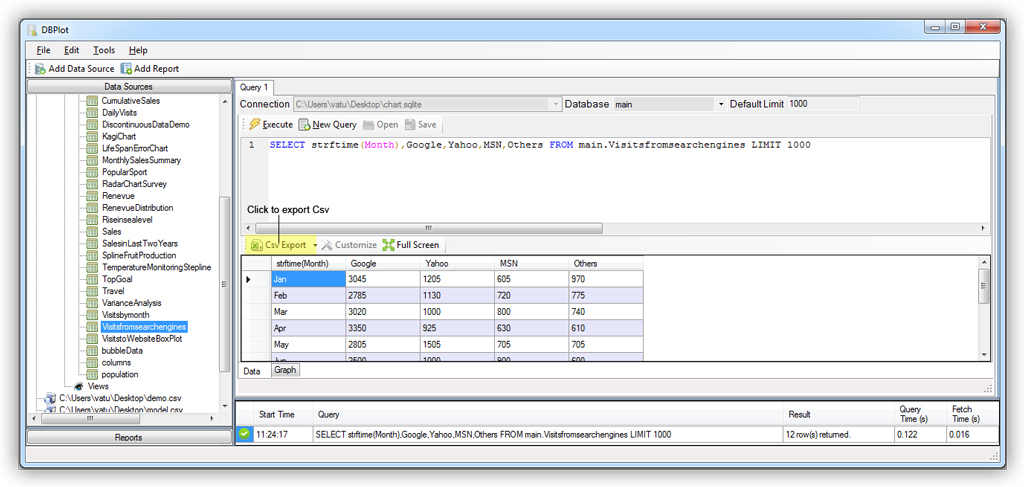The image size is (1024, 487).
Task: Click the green success status icon
Action: pos(245,435)
